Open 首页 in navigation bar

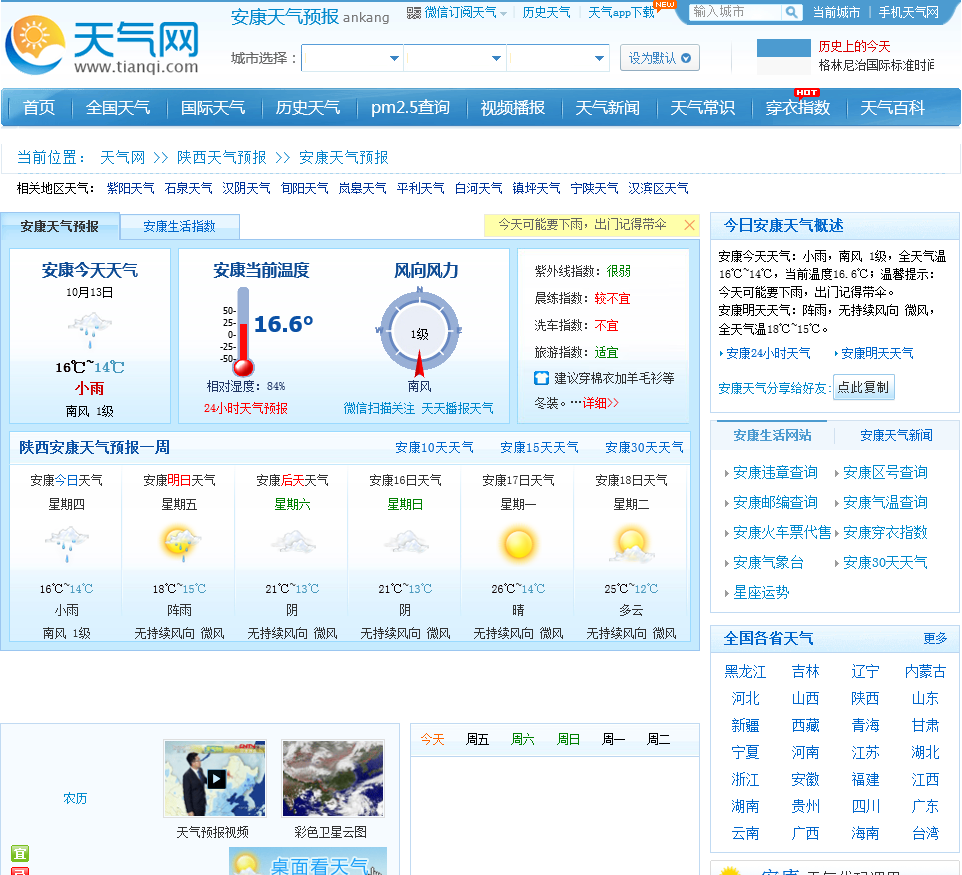39,108
